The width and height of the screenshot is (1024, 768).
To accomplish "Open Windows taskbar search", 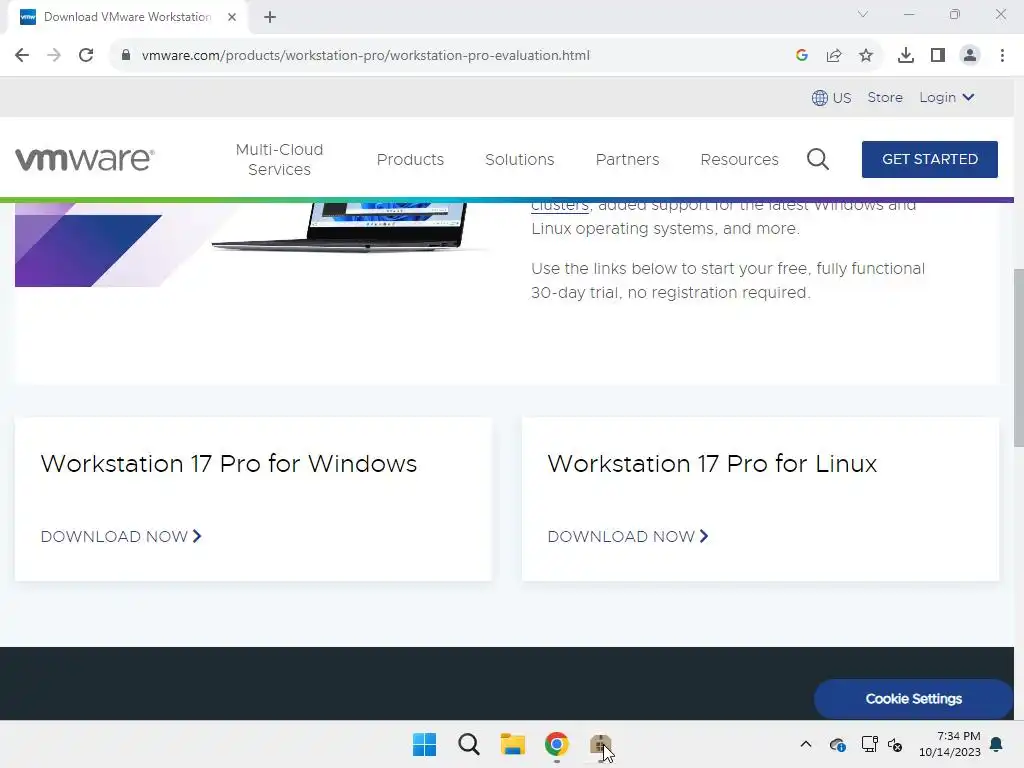I will [x=469, y=744].
